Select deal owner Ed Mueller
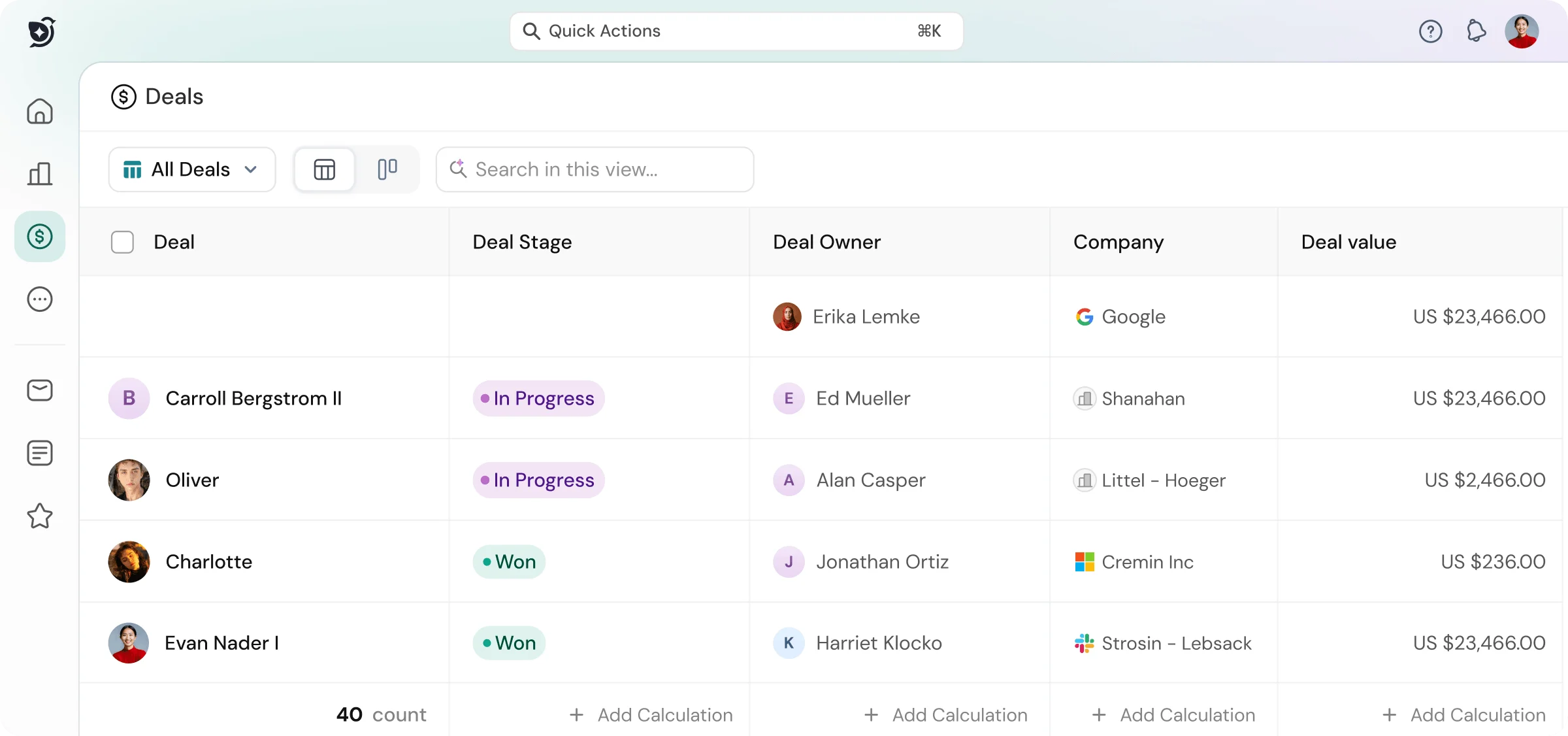 point(863,399)
